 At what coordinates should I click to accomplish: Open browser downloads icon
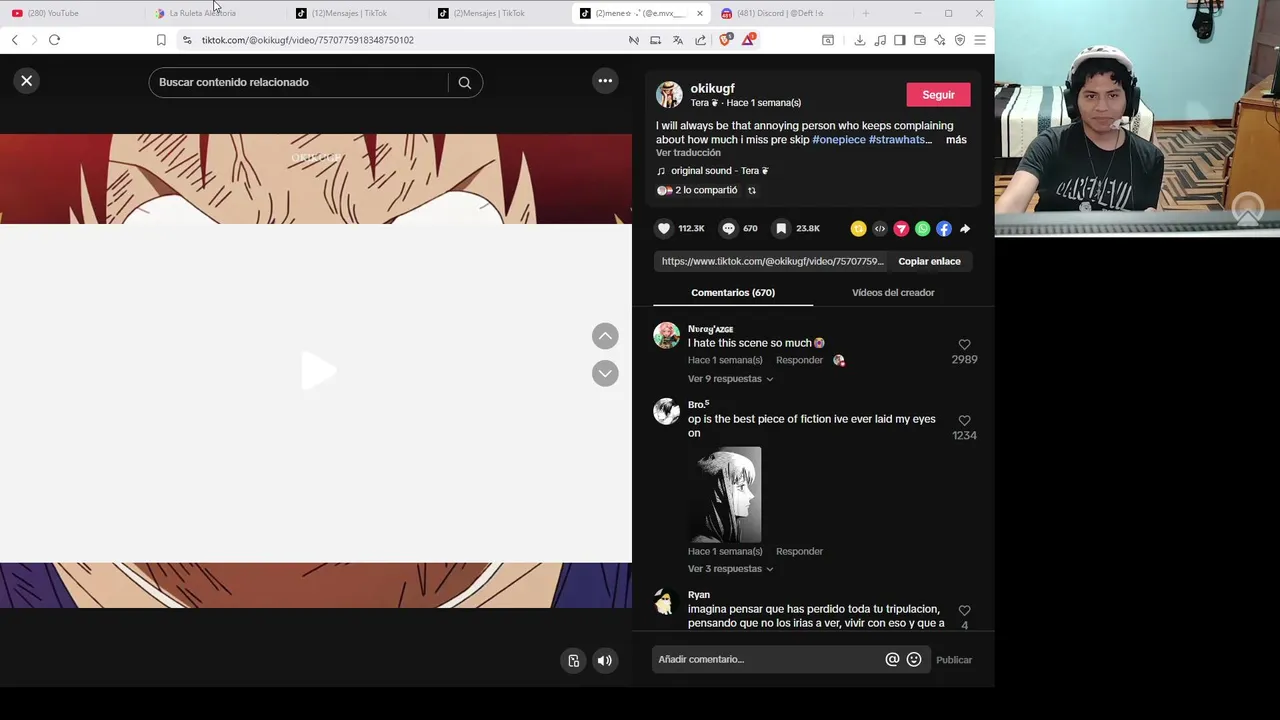pos(859,40)
